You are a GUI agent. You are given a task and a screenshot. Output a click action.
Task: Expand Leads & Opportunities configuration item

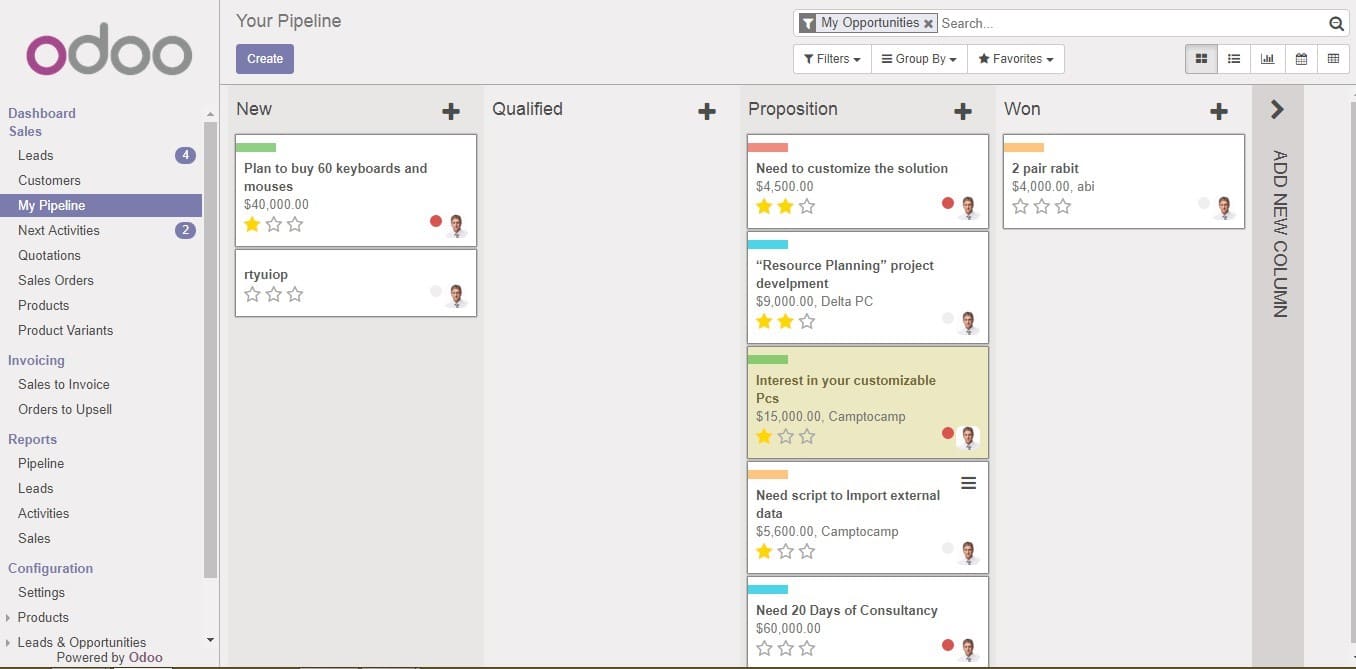pos(82,643)
